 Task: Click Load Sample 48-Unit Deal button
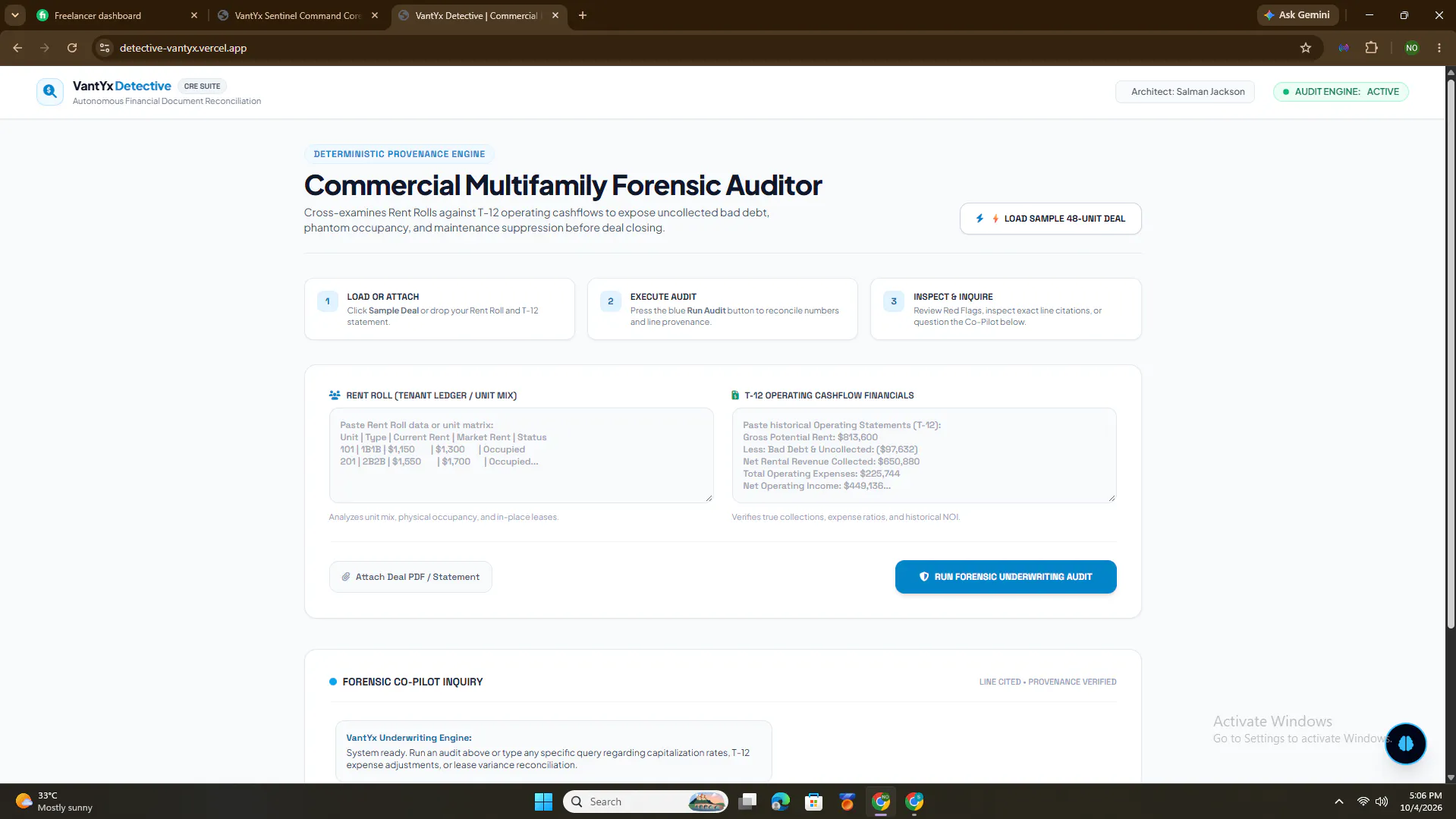click(1050, 219)
